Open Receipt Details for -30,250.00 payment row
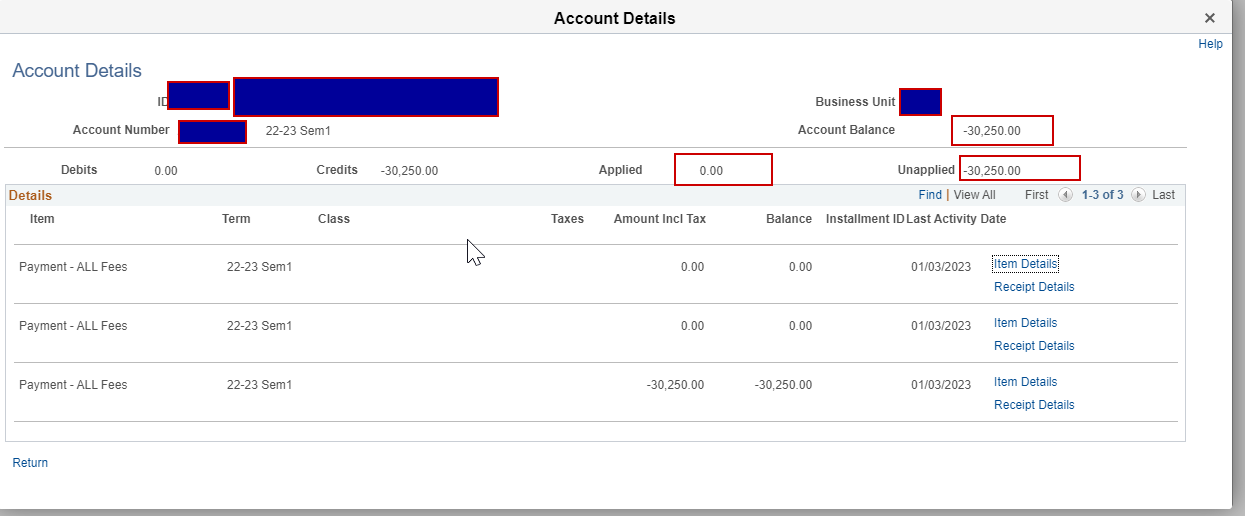Screen dimensions: 1245x516 tap(1034, 405)
